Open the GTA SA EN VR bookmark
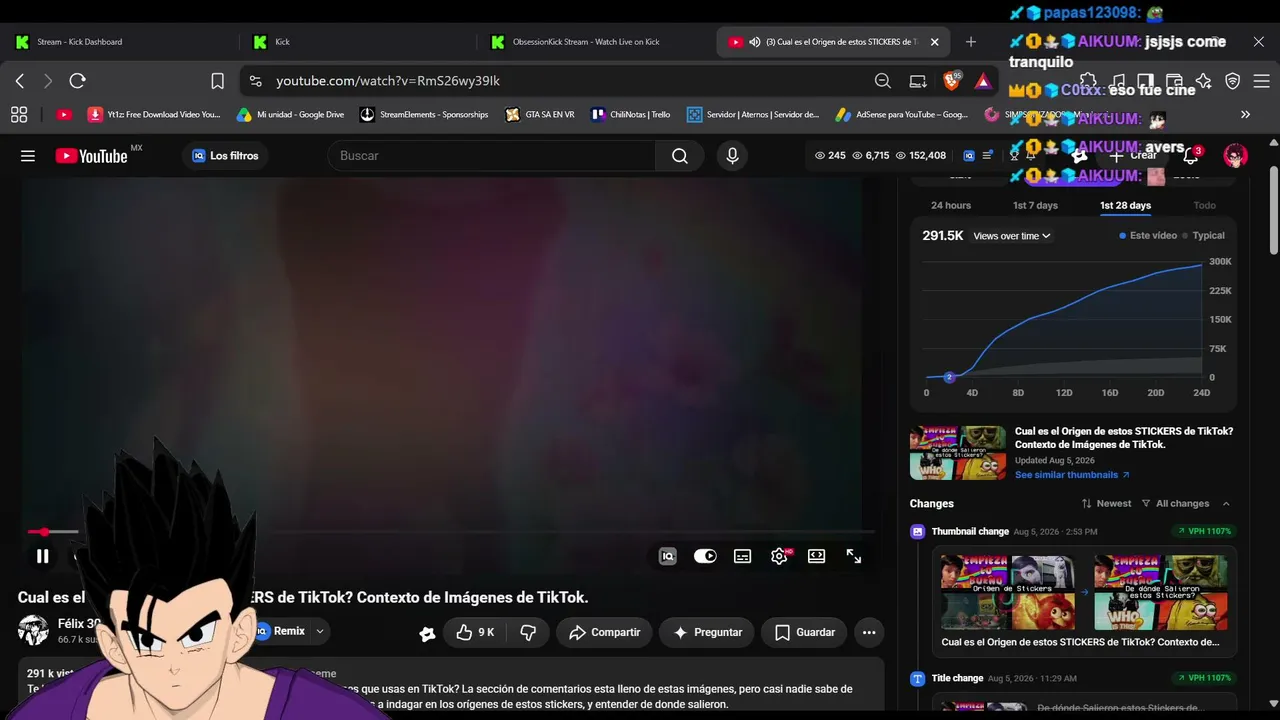 pos(540,114)
